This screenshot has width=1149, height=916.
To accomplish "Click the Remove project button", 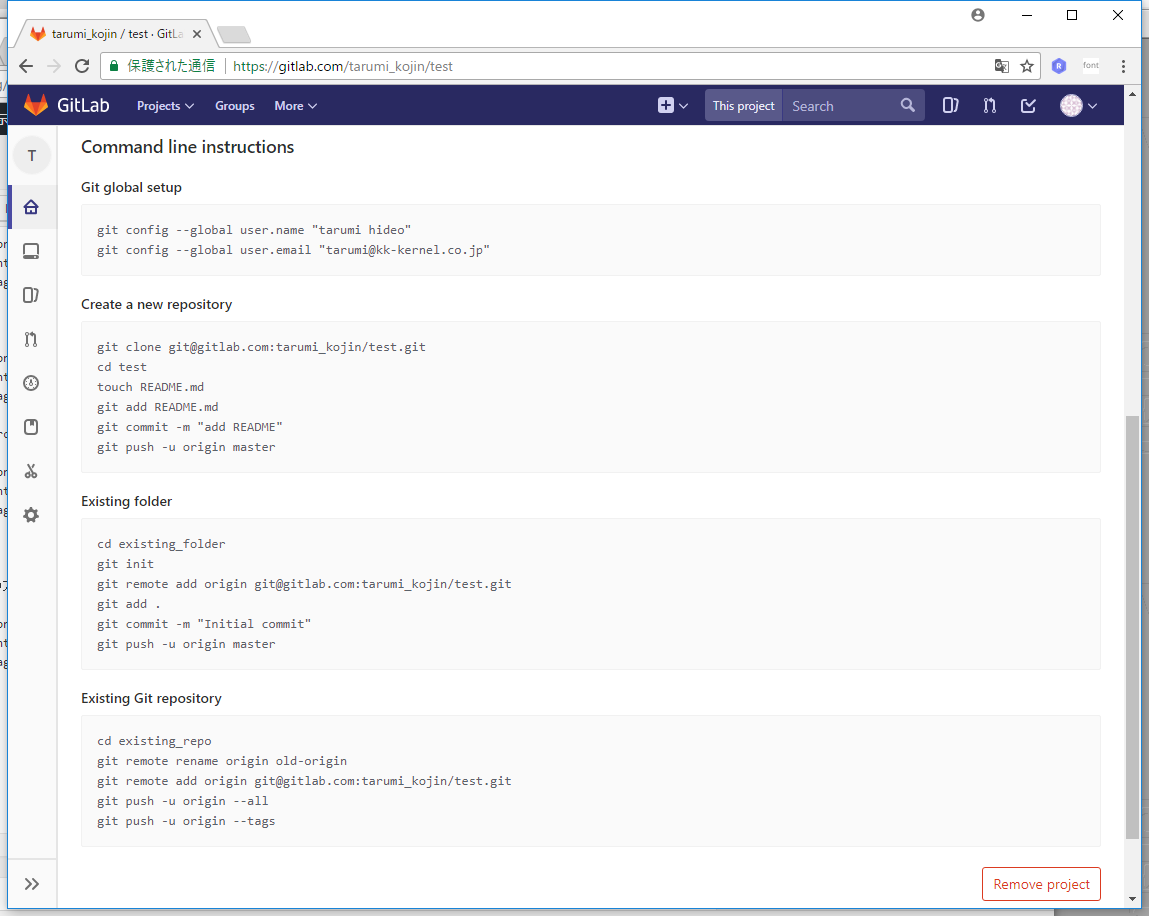I will (1041, 884).
